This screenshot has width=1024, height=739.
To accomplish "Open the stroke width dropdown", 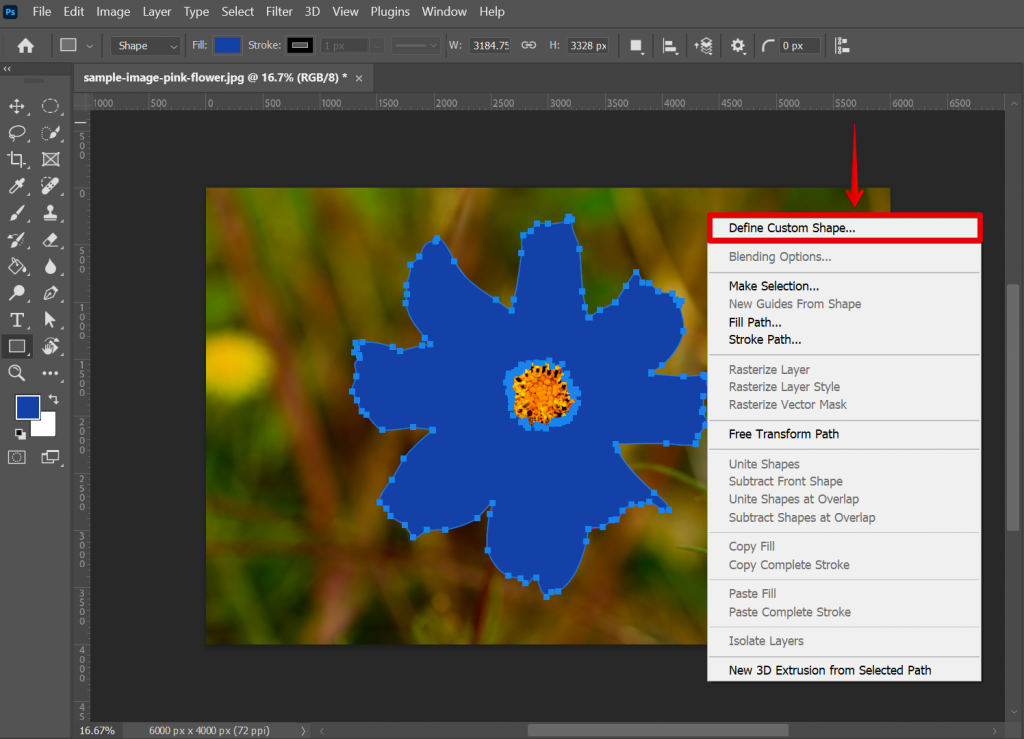I will click(377, 45).
